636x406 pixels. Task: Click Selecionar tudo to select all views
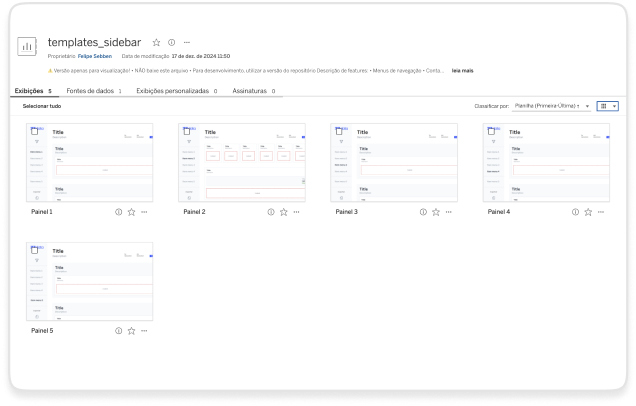coord(42,105)
